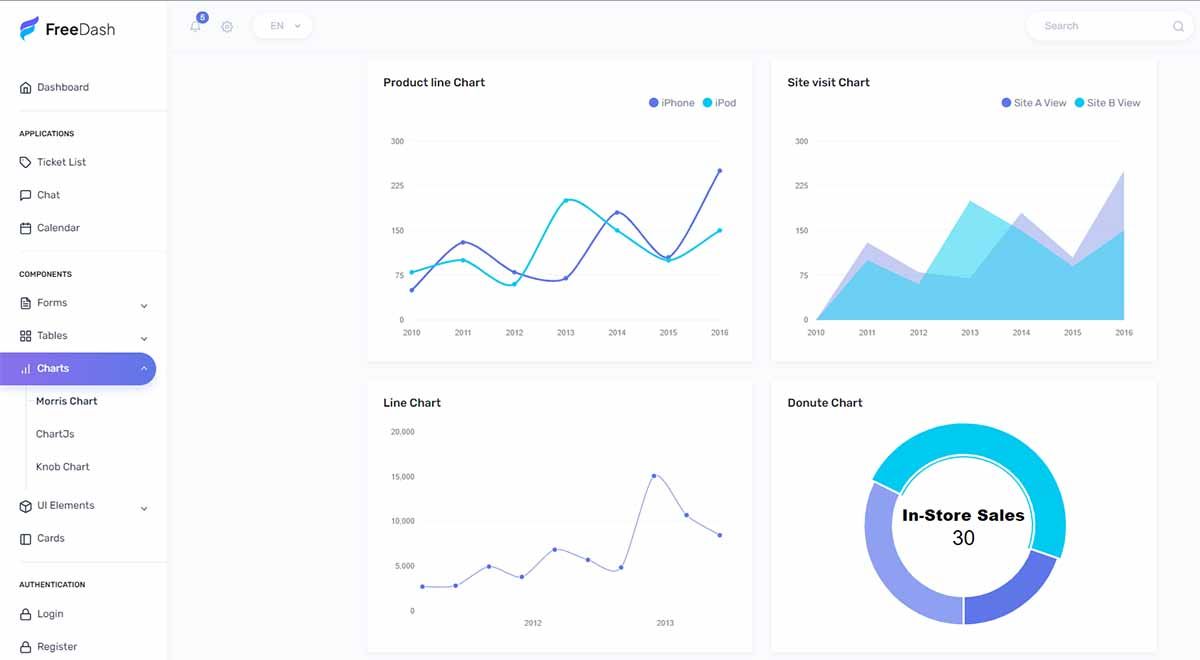
Task: Select Morris Chart from the Charts submenu
Action: (66, 401)
